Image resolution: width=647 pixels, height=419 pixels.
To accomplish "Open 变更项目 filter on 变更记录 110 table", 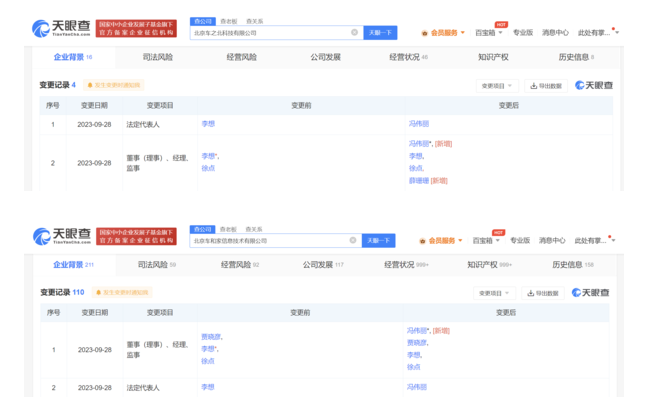I will pos(494,293).
